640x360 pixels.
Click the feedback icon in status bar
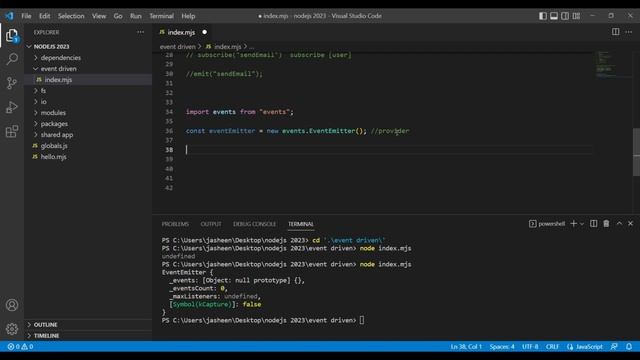click(614, 347)
